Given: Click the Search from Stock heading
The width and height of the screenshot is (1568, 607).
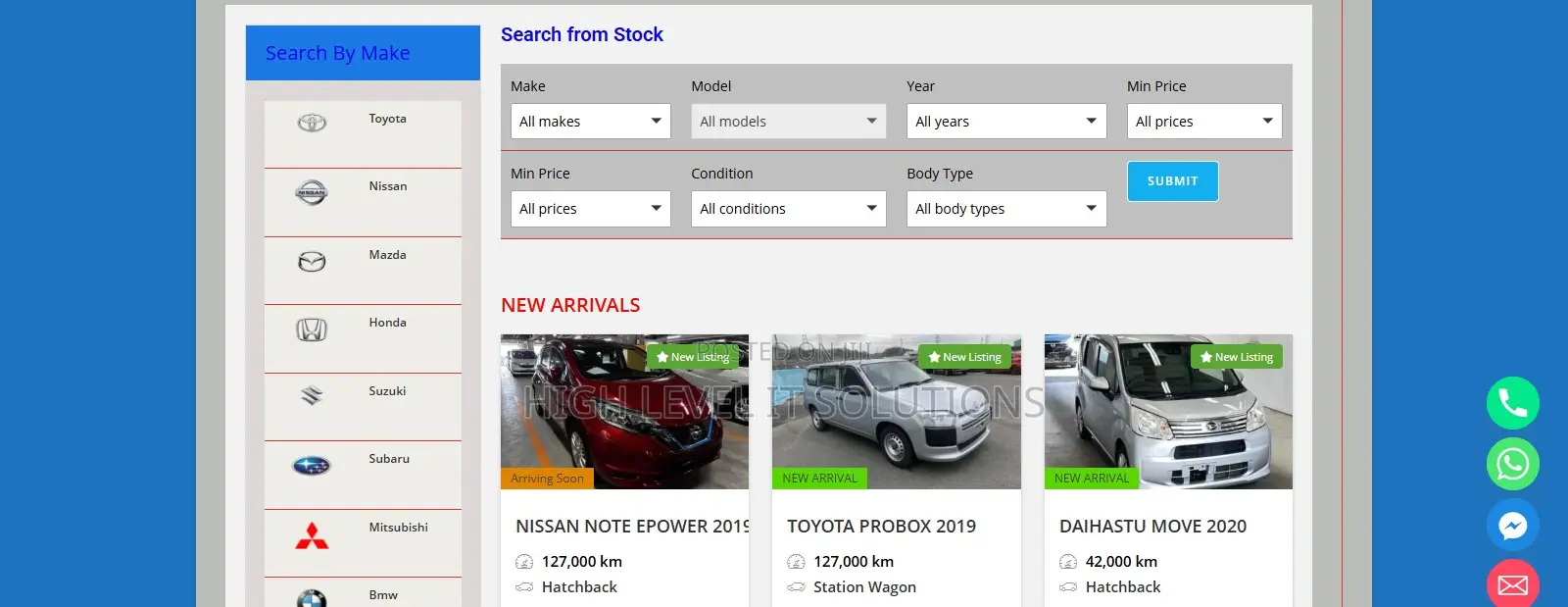Looking at the screenshot, I should (582, 34).
